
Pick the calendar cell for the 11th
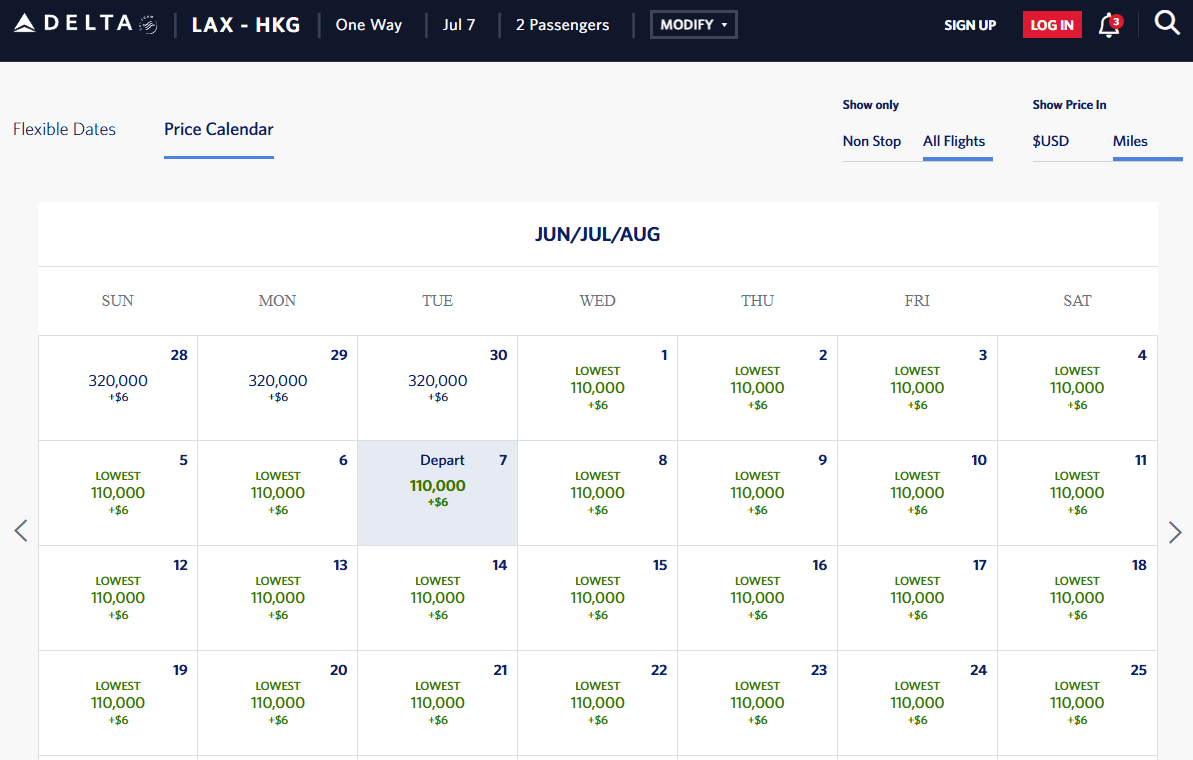click(x=1077, y=493)
